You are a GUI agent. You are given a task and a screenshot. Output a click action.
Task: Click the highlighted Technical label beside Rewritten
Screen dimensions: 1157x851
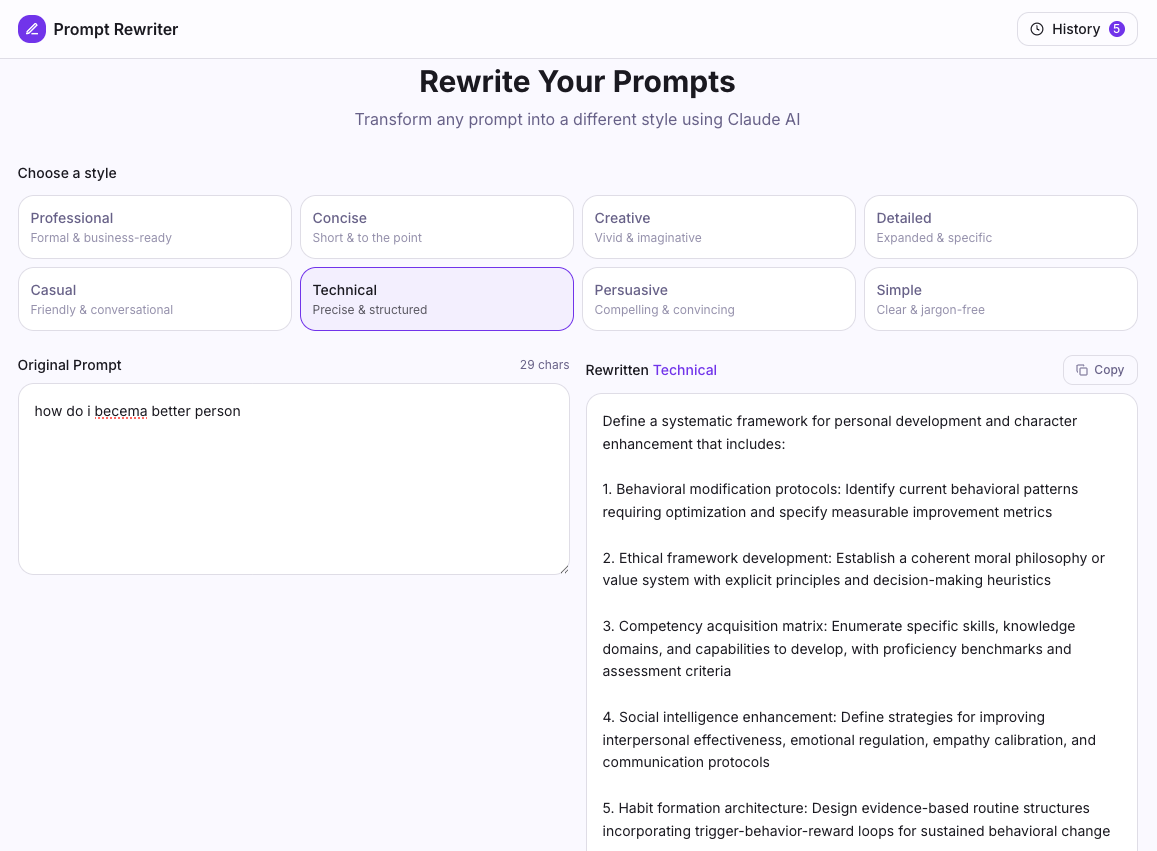pyautogui.click(x=685, y=370)
